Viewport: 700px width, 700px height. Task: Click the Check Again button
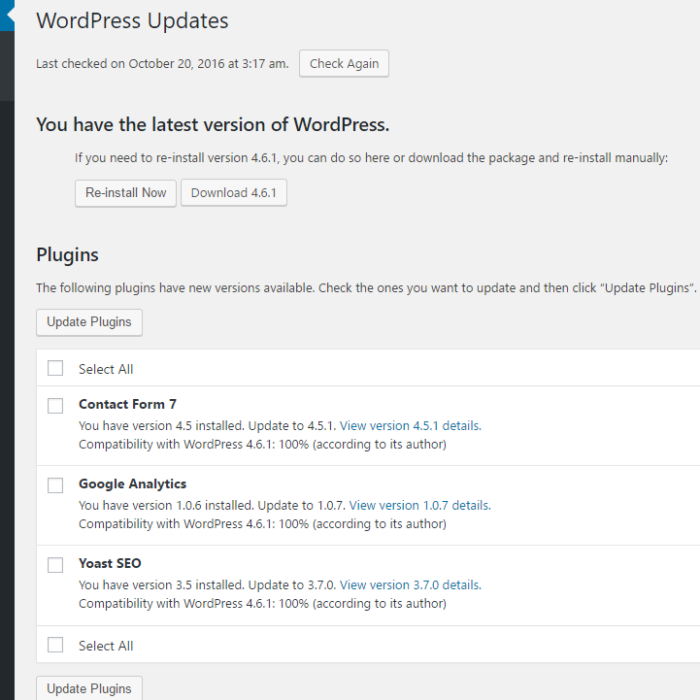[x=344, y=63]
